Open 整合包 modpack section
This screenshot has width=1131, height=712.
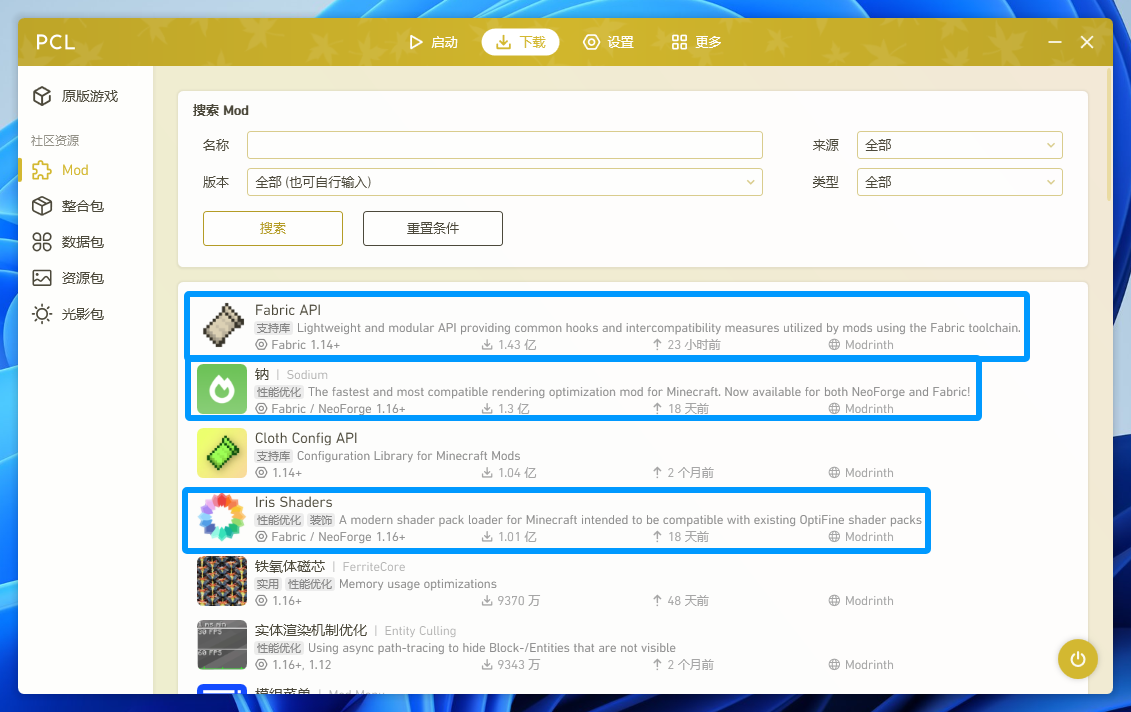click(x=82, y=206)
